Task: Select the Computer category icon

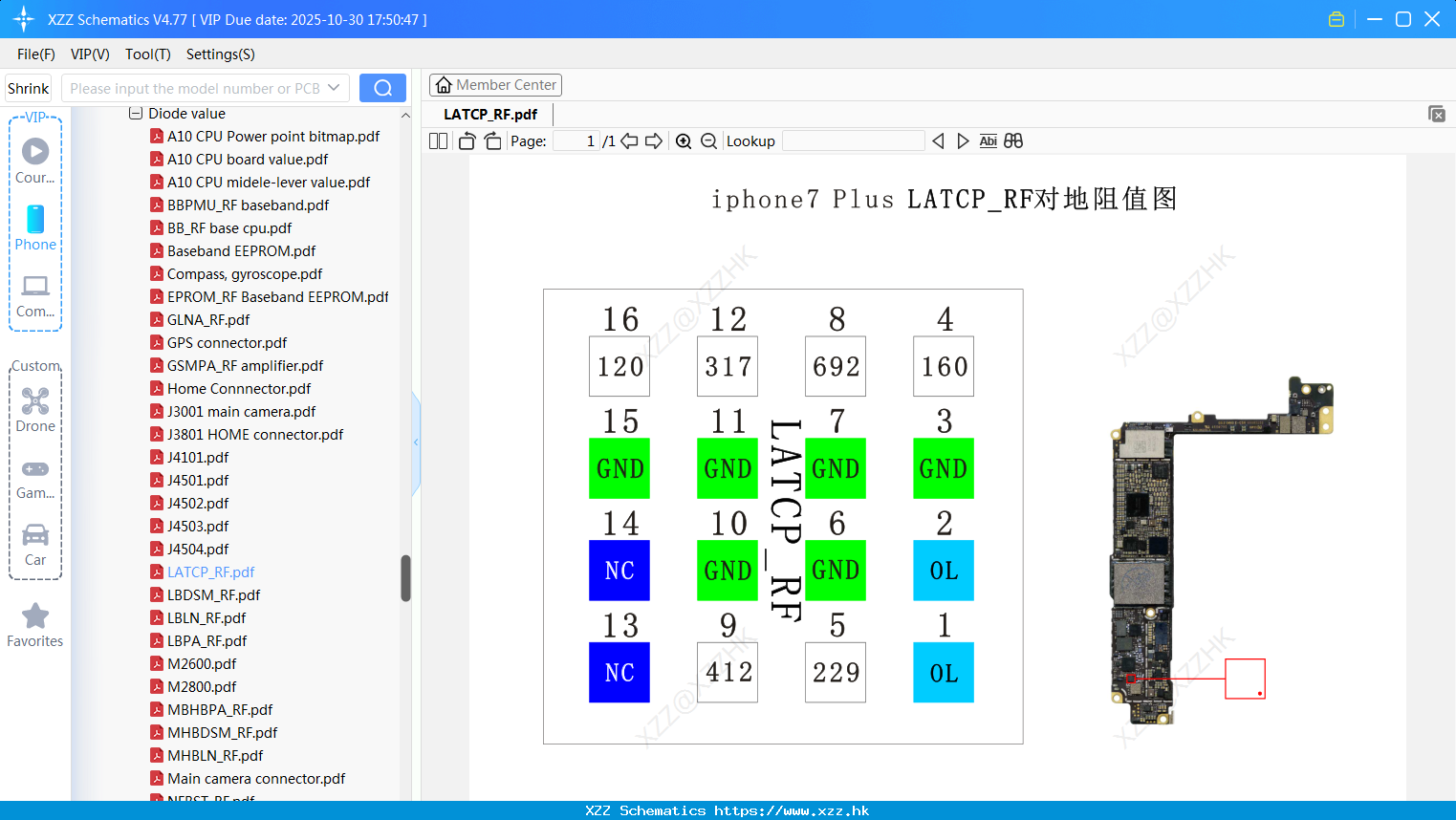Action: click(35, 295)
